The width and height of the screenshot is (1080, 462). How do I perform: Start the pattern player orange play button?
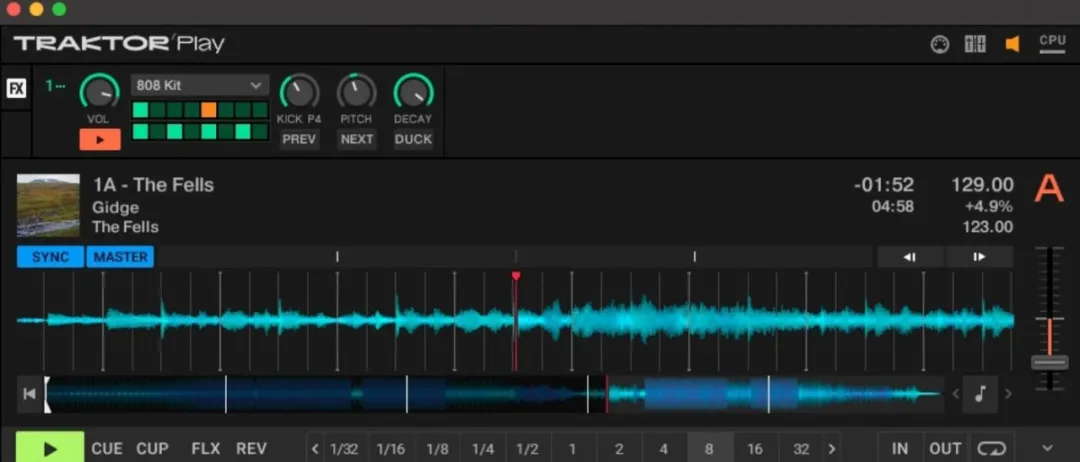tap(100, 140)
